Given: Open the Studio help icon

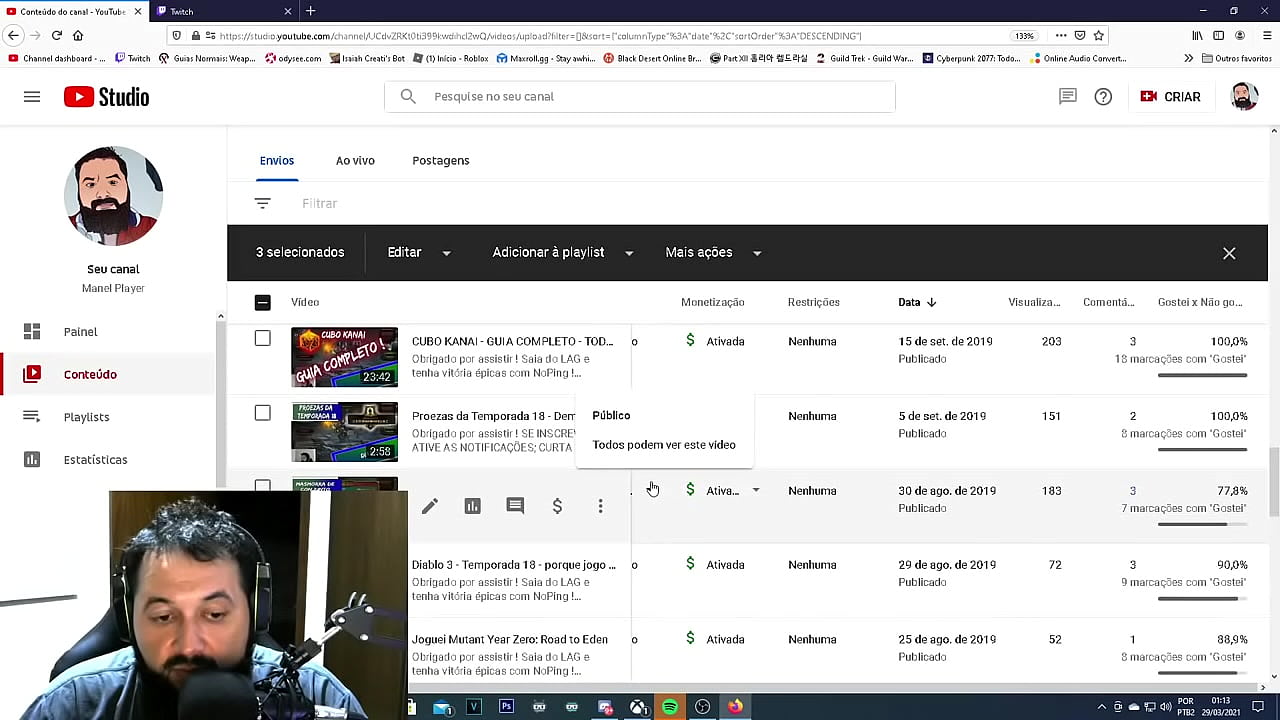Looking at the screenshot, I should (x=1103, y=96).
